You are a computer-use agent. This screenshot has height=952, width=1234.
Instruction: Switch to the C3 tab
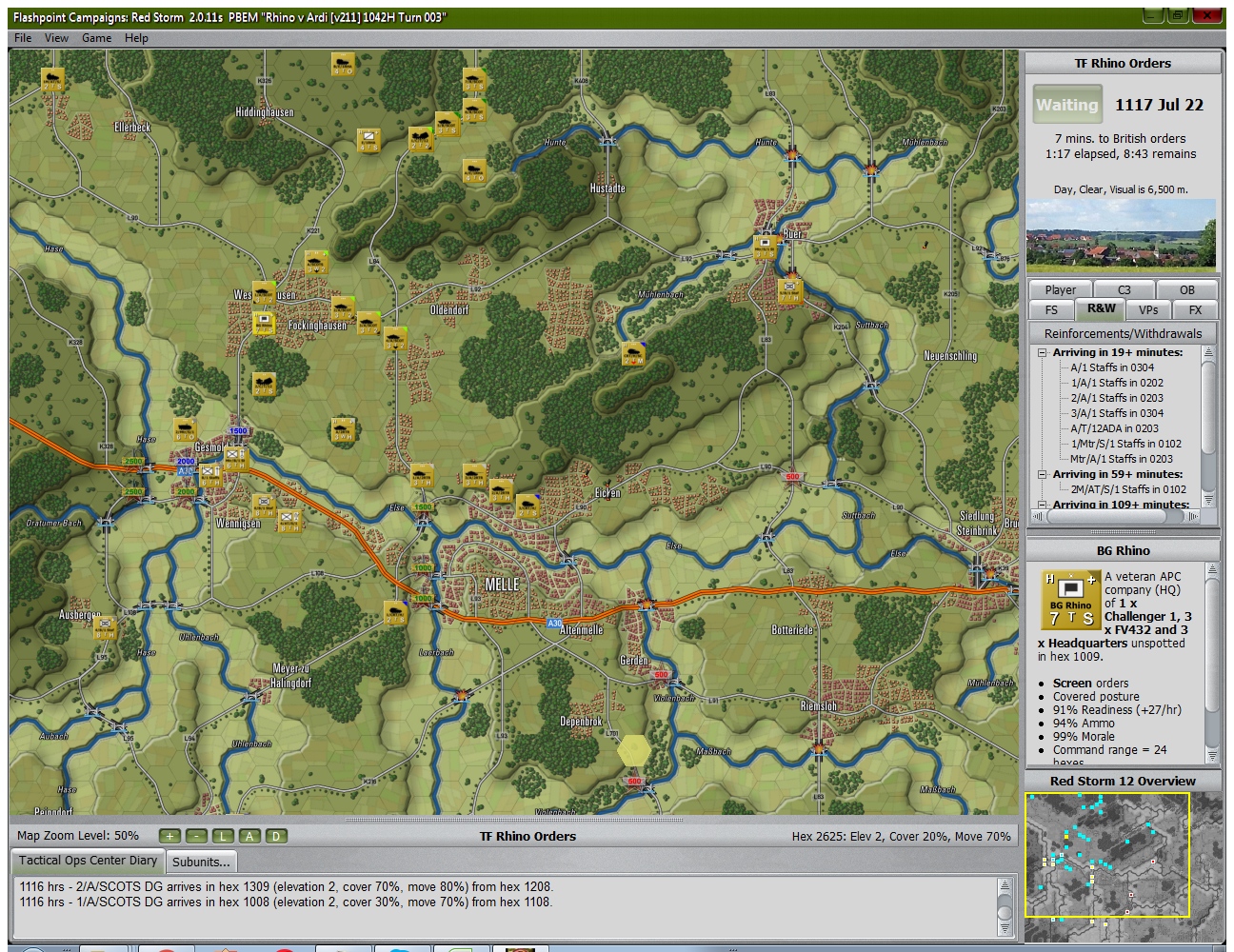(x=1124, y=289)
